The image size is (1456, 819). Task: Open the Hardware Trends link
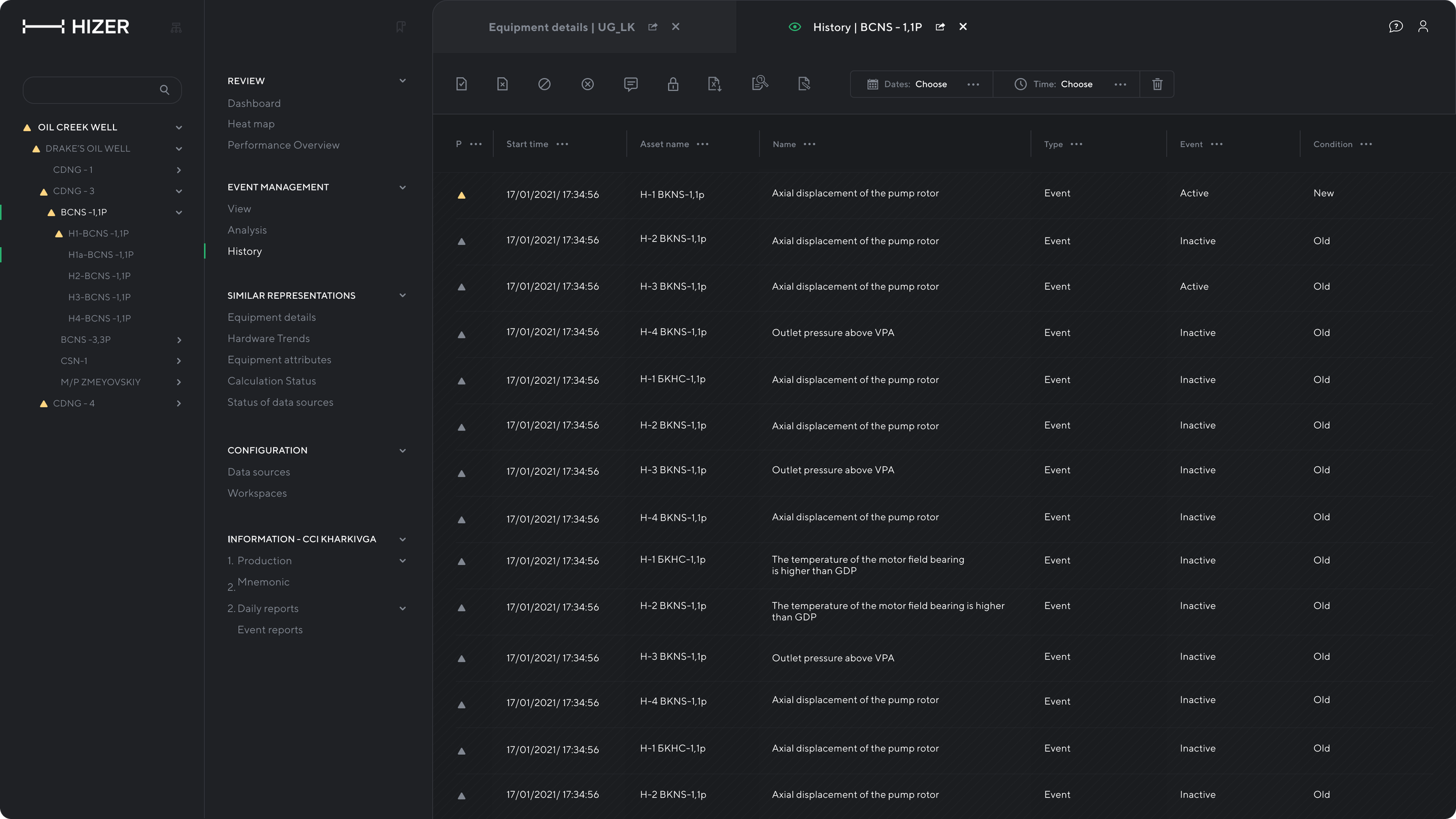click(268, 338)
